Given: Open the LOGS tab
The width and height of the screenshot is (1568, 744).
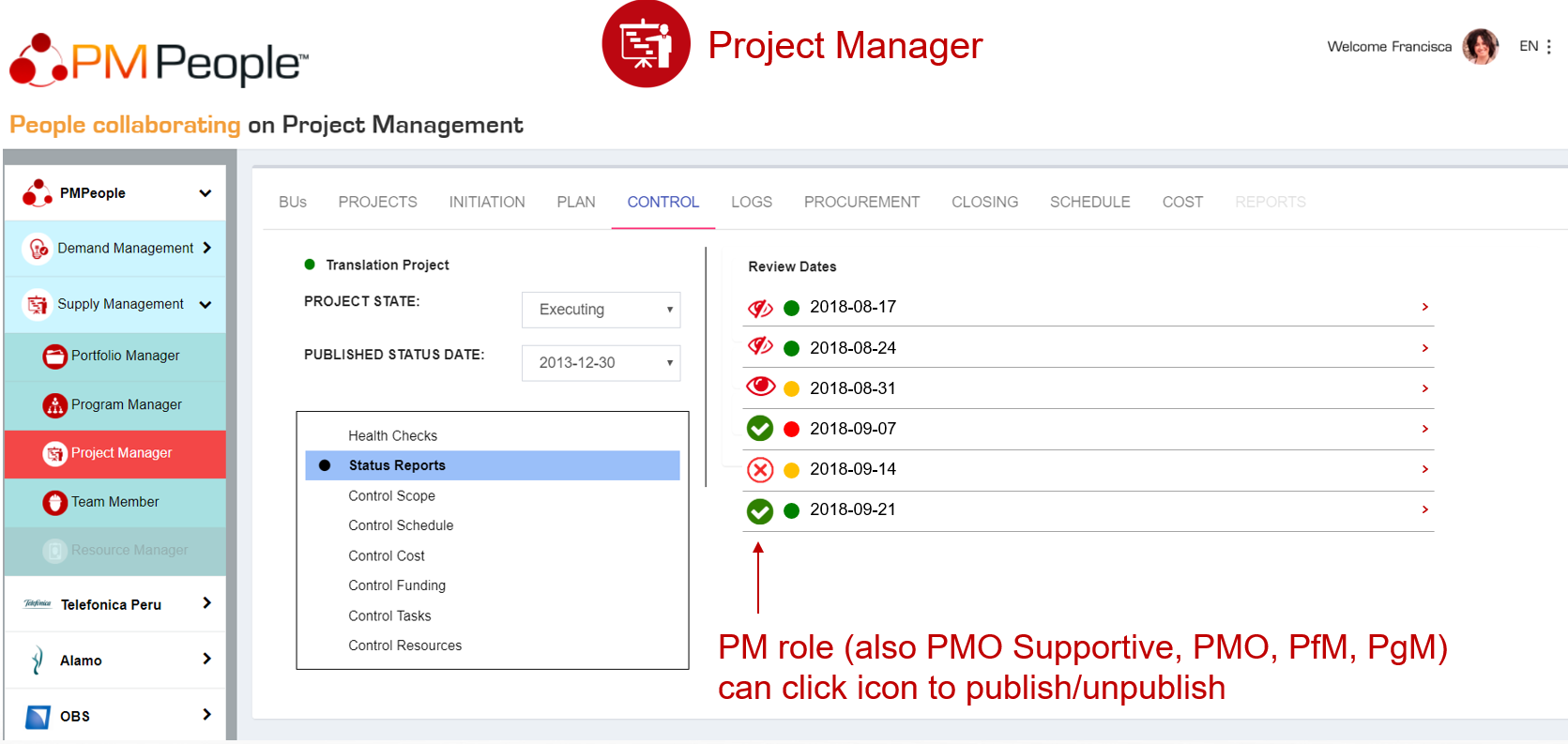Looking at the screenshot, I should pyautogui.click(x=752, y=202).
